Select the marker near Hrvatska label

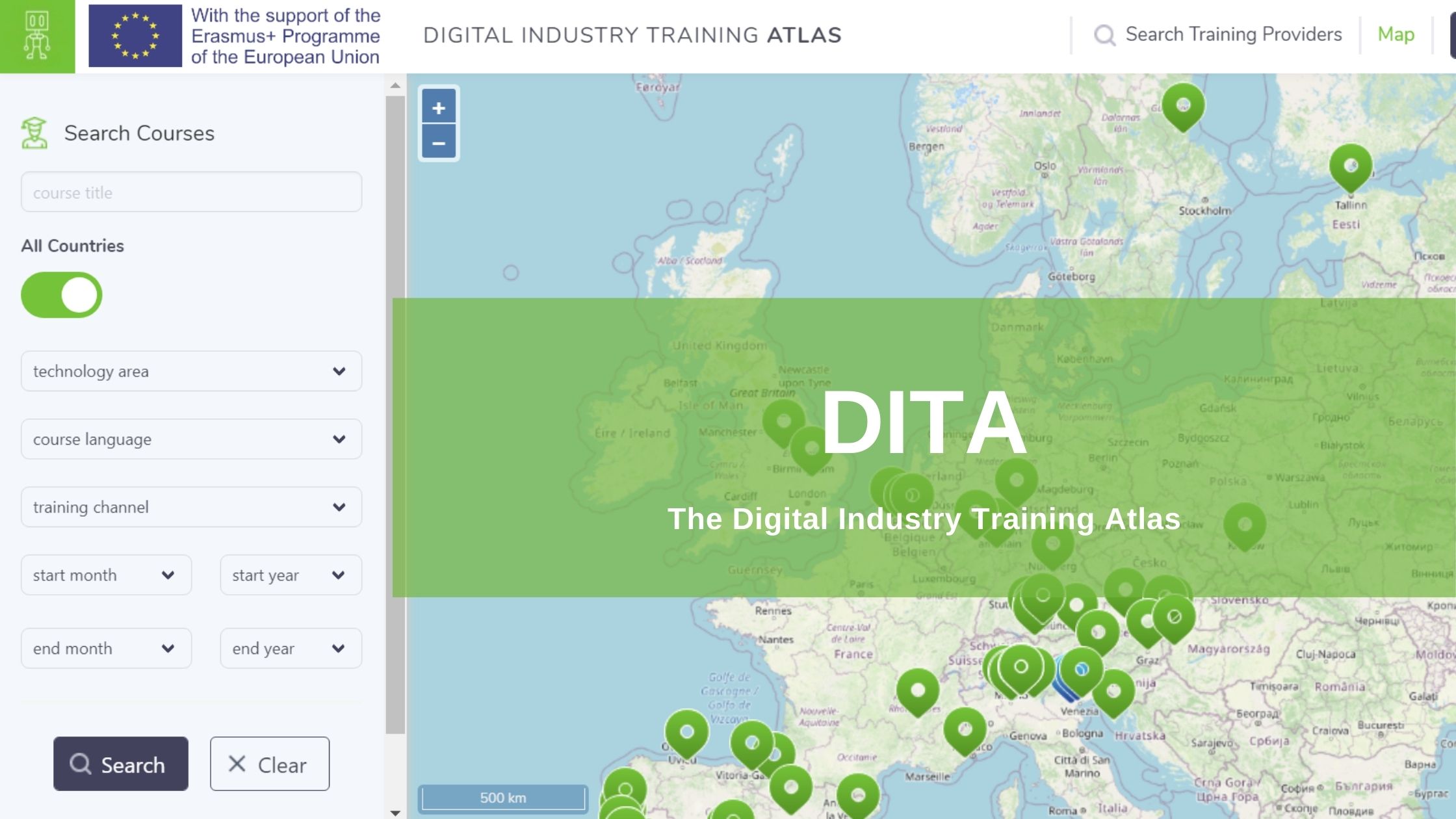[x=1113, y=692]
